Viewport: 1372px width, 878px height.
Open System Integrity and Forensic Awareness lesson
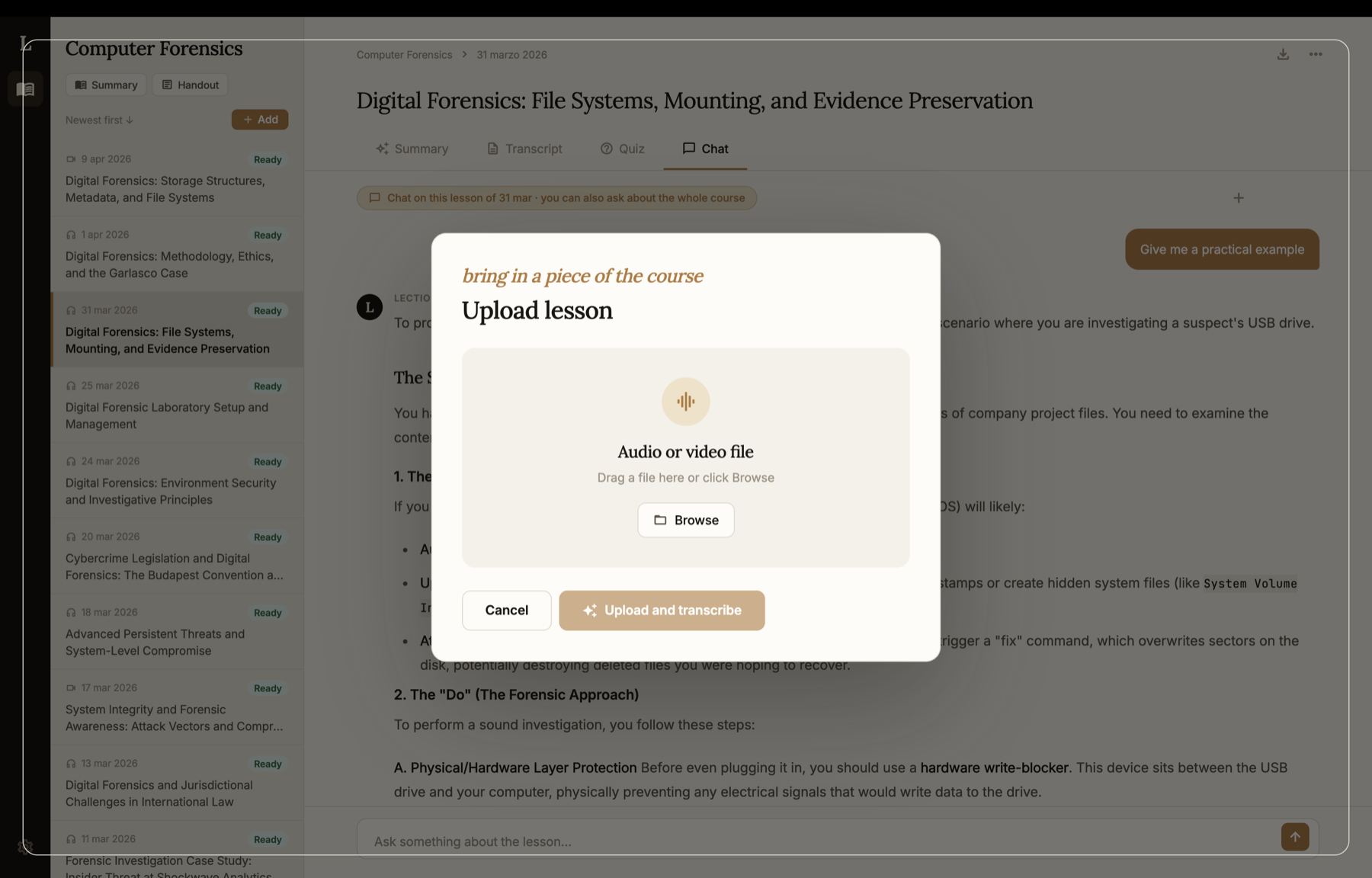pos(177,707)
